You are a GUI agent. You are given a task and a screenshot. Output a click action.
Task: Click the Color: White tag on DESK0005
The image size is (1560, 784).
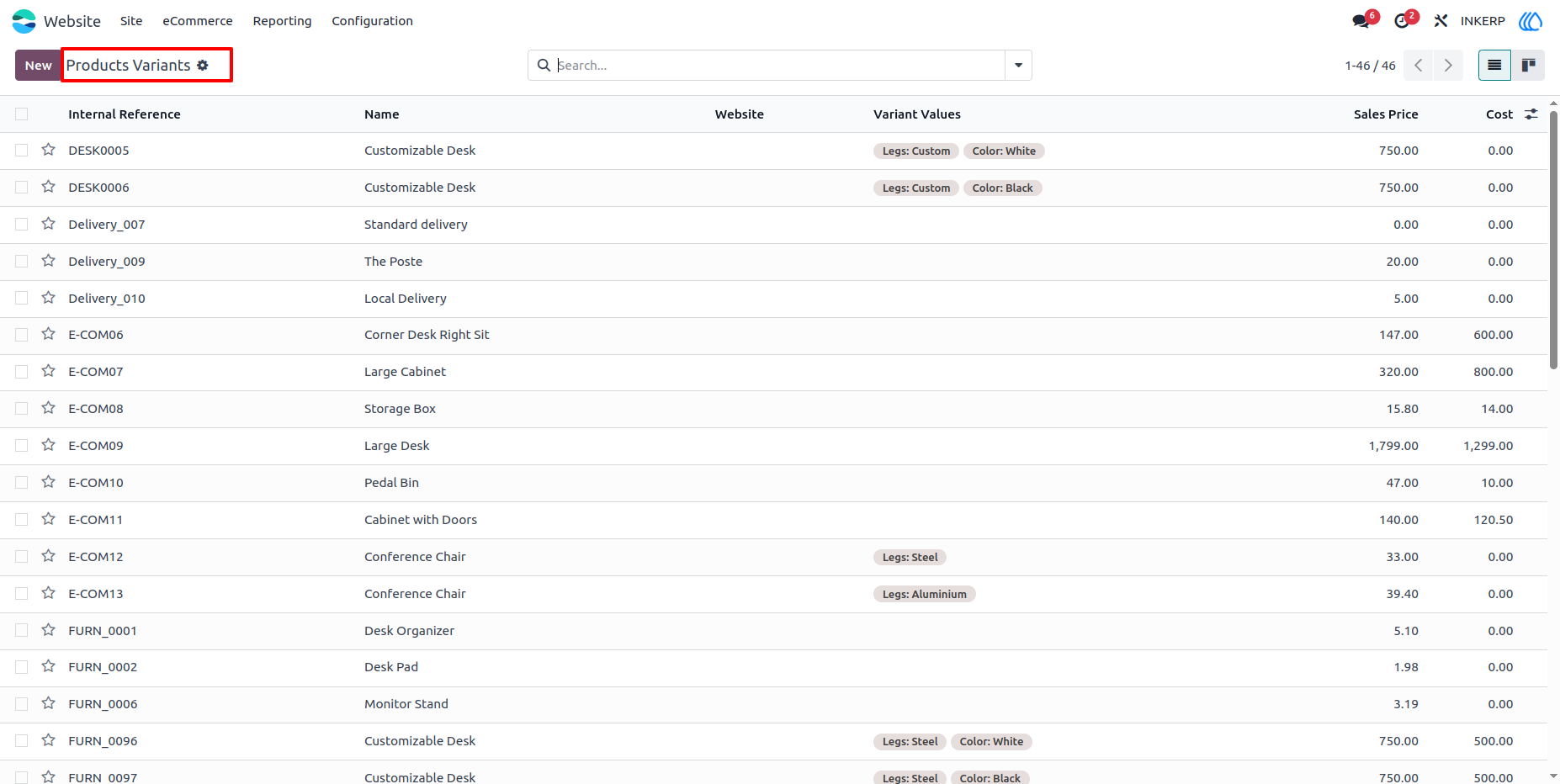(x=1004, y=151)
